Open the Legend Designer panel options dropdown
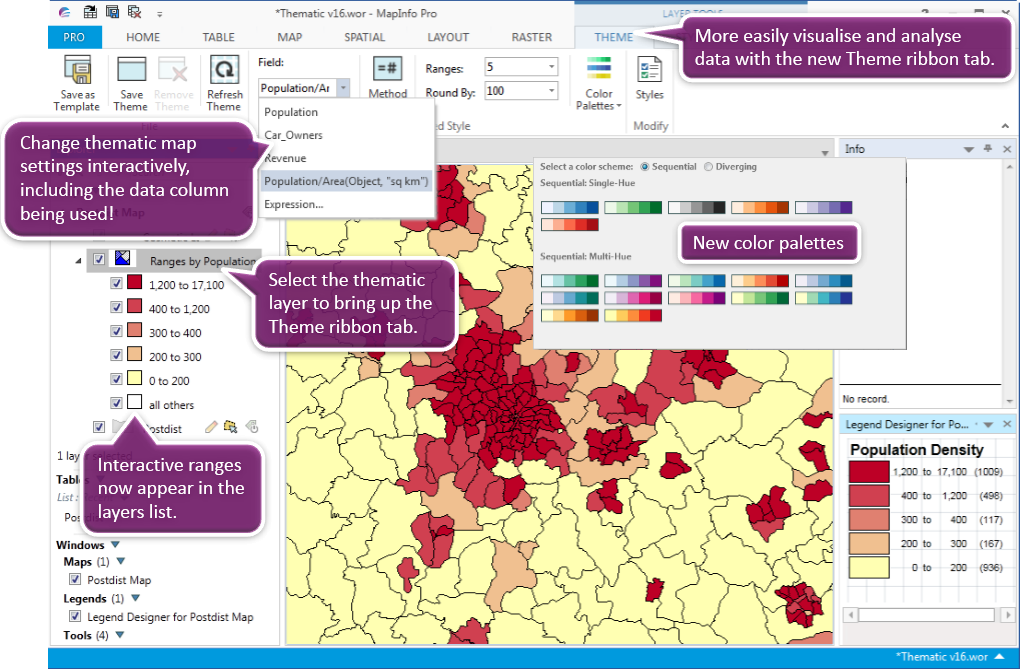This screenshot has width=1020, height=670. click(x=988, y=425)
